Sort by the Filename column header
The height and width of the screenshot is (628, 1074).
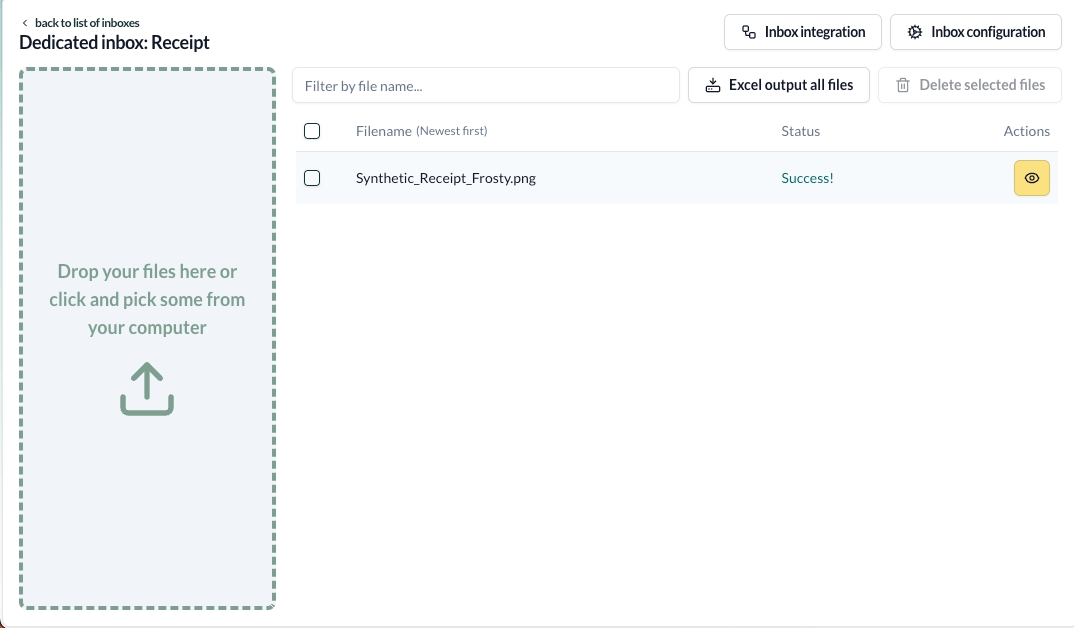(383, 131)
